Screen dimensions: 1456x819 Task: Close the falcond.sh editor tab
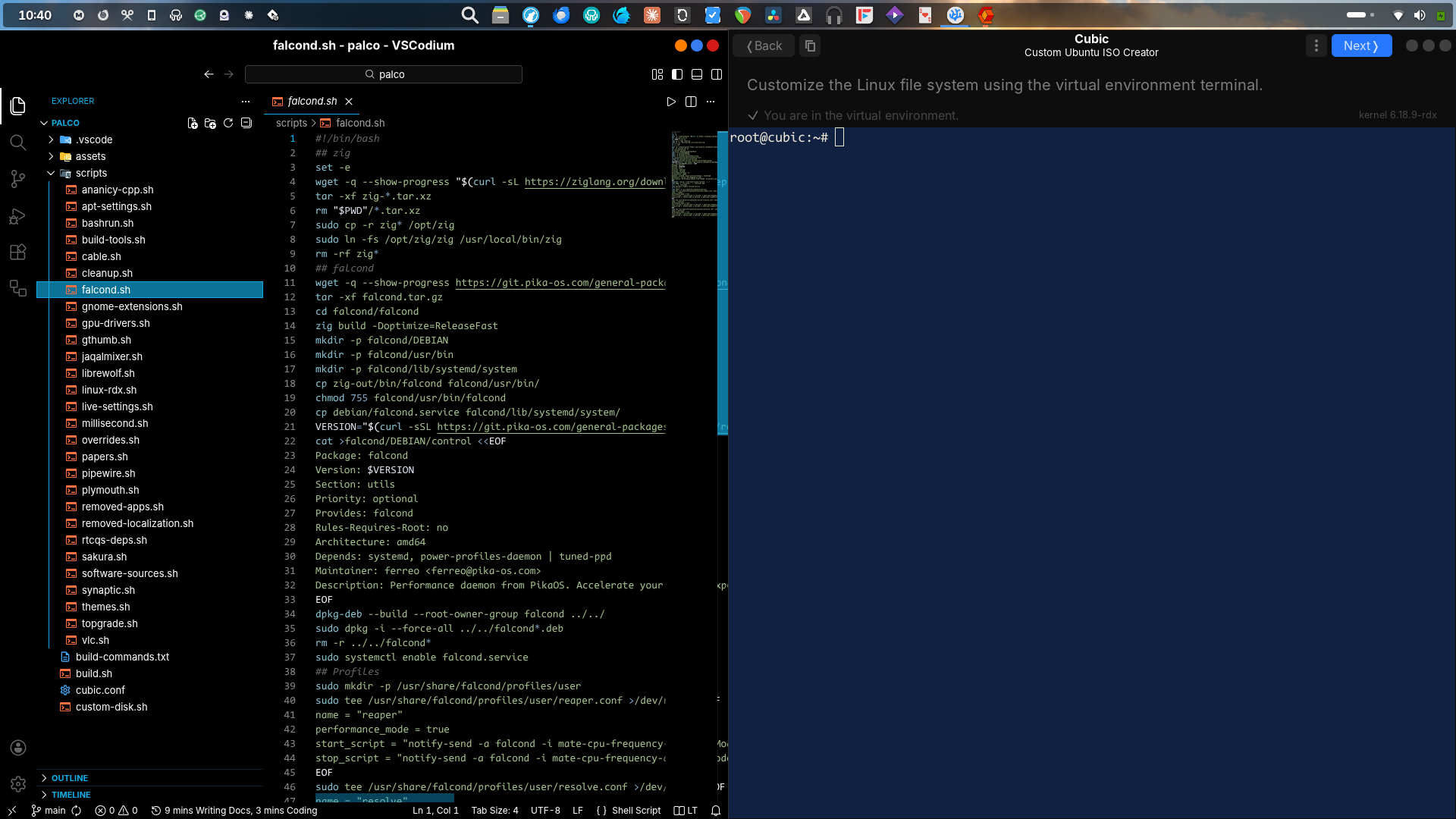click(x=349, y=102)
